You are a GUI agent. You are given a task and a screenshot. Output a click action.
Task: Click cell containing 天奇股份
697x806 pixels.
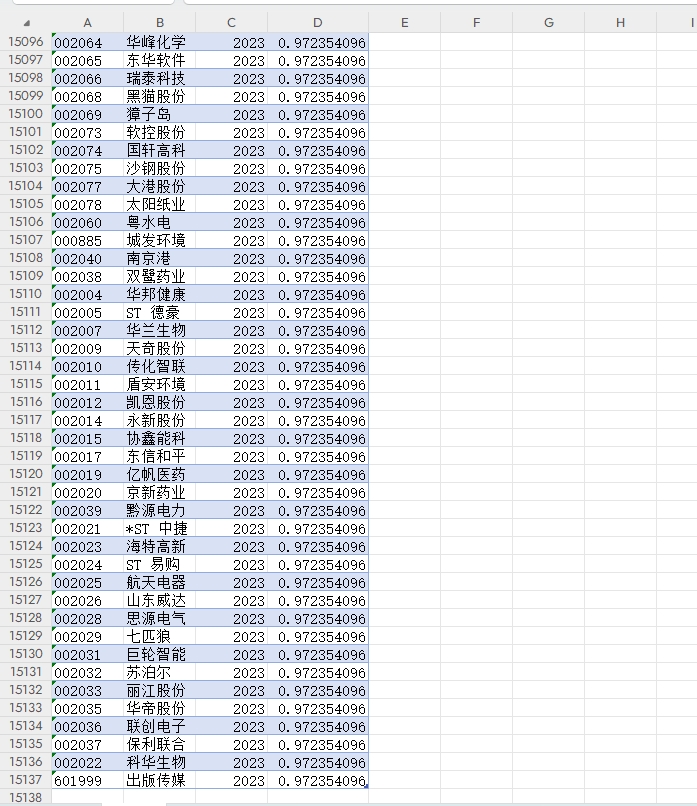159,347
